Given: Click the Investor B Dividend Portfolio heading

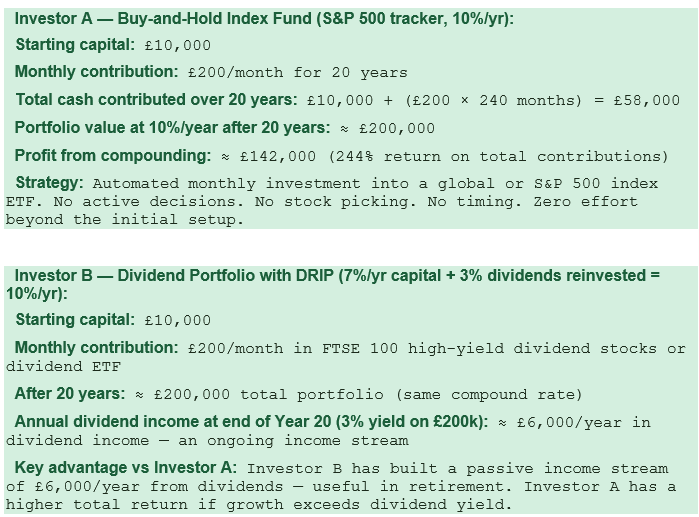Looking at the screenshot, I should 333,284.
